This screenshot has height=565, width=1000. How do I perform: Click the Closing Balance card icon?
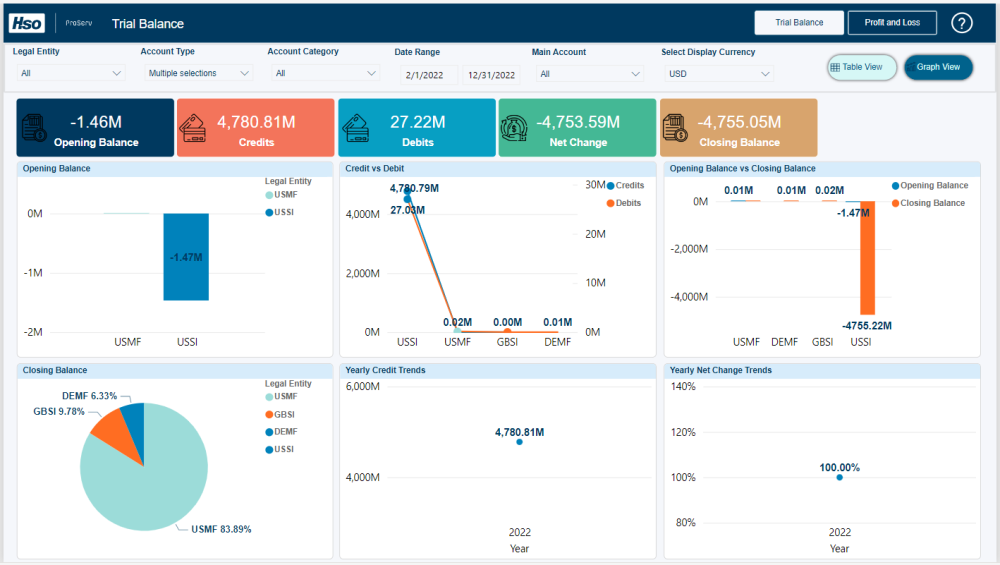coord(675,128)
